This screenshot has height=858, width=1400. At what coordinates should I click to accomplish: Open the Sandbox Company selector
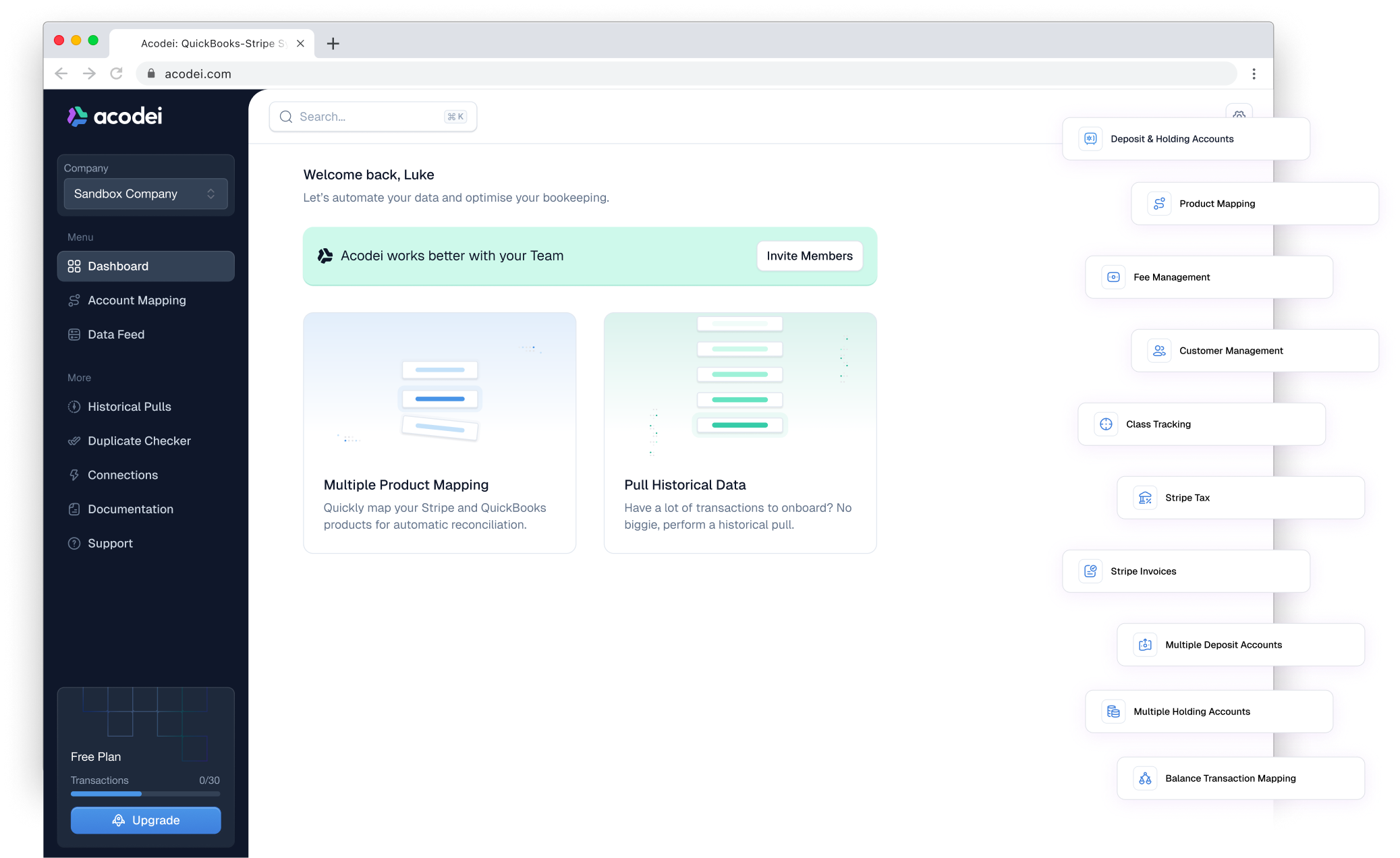pyautogui.click(x=145, y=194)
